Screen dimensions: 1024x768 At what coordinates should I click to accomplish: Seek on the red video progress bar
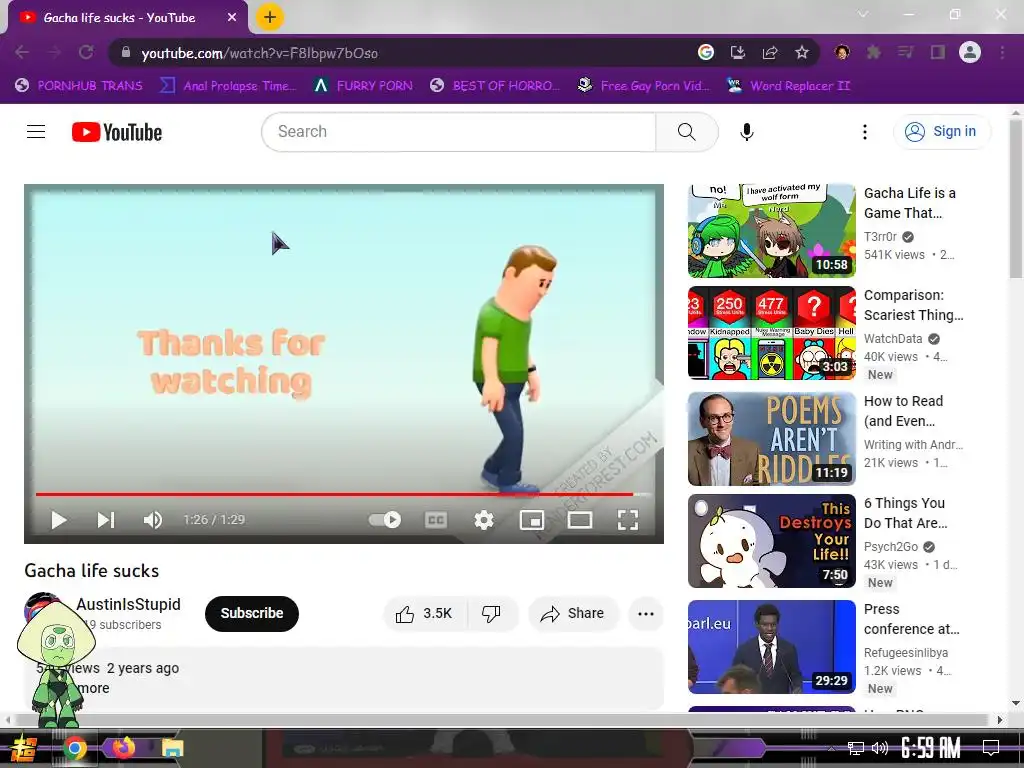344,494
